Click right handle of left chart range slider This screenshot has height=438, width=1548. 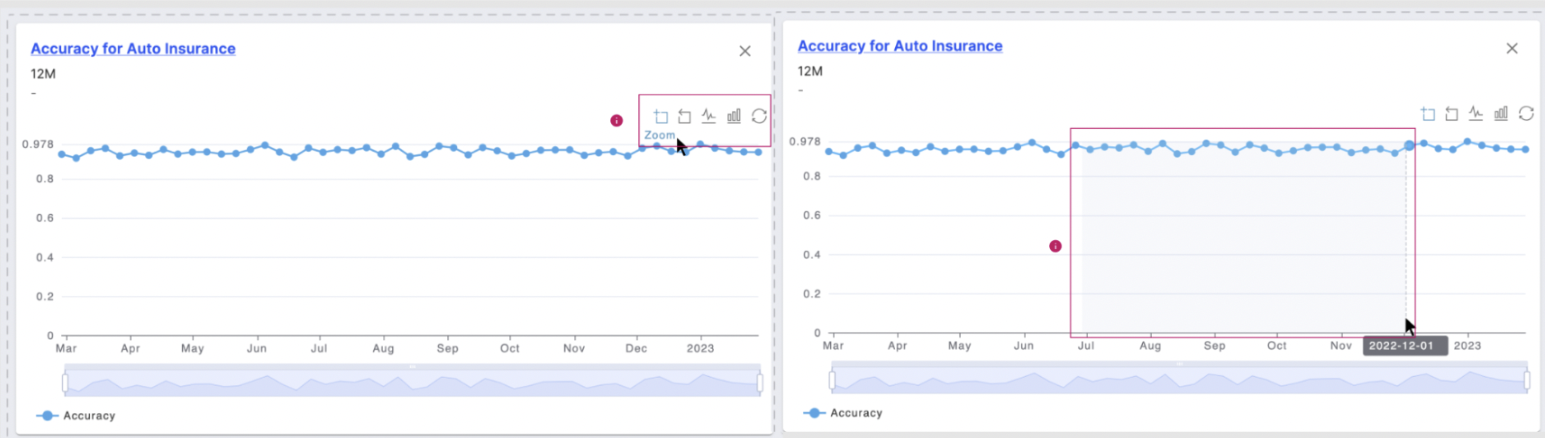coord(760,383)
